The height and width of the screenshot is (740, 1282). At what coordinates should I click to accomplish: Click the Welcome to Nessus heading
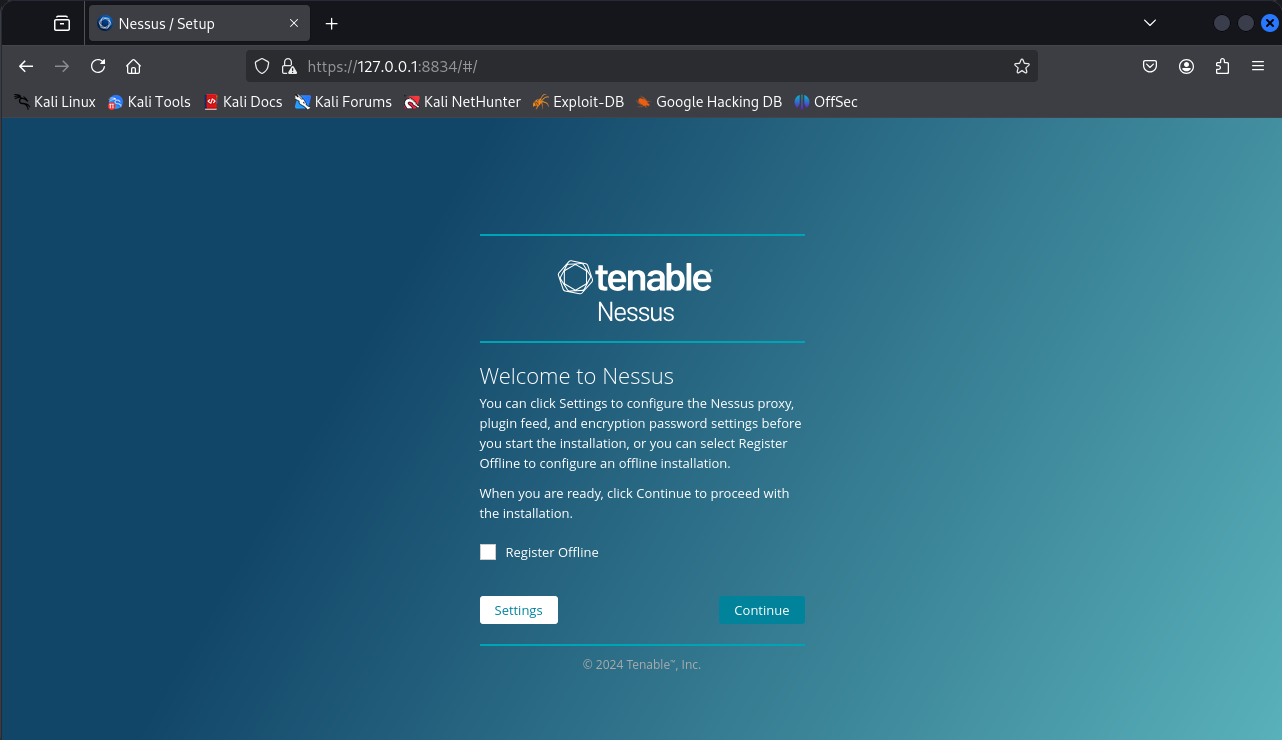point(577,376)
